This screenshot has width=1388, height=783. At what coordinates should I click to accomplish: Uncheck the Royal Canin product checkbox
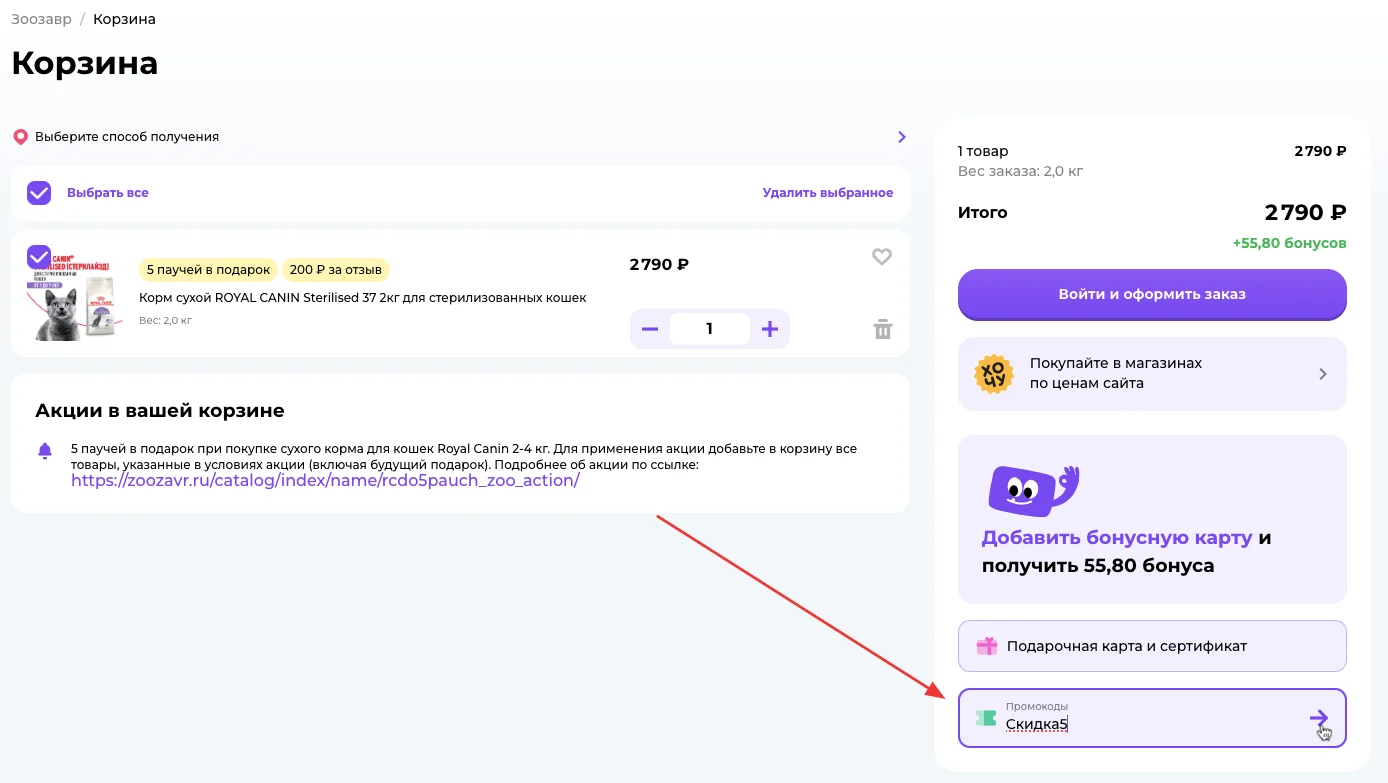39,257
